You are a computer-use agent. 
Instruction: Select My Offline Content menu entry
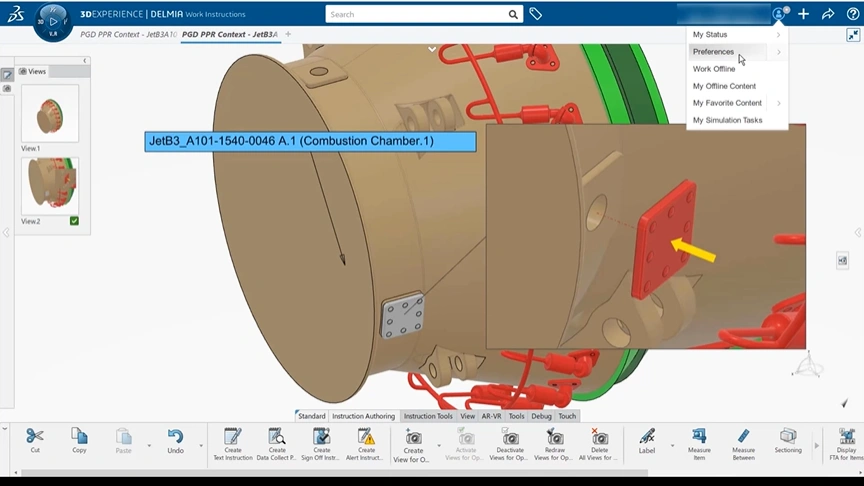click(724, 86)
